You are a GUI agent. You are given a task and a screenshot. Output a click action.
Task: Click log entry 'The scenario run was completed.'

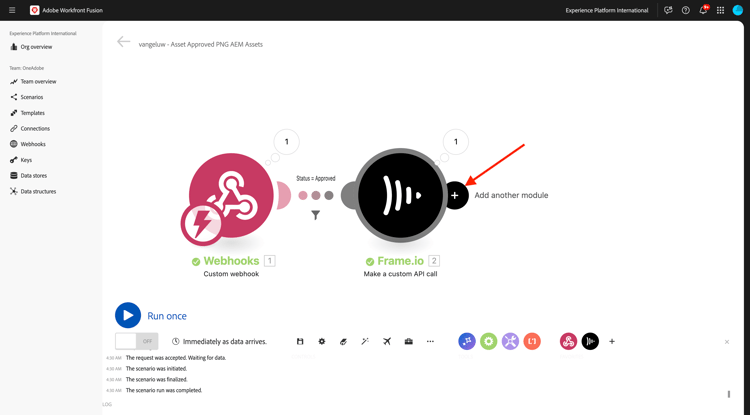click(x=164, y=391)
